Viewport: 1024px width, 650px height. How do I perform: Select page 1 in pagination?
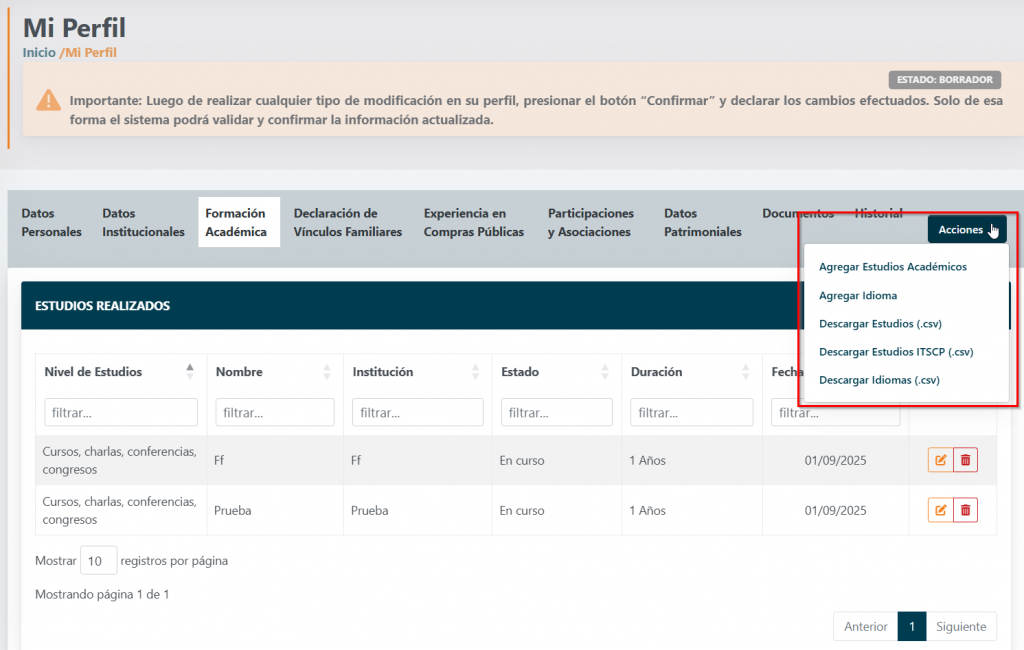point(912,626)
